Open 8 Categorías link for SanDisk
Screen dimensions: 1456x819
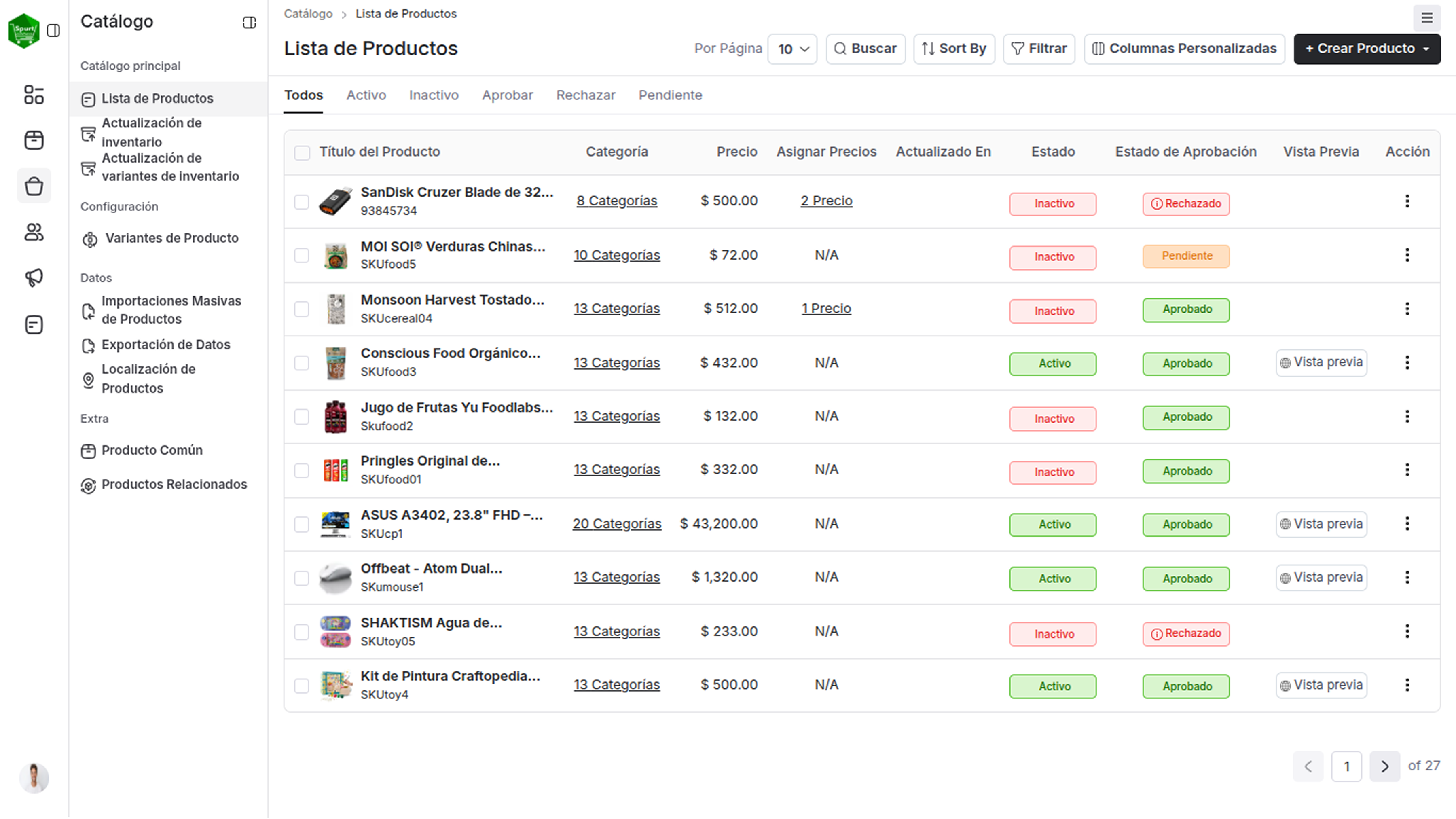pos(617,201)
